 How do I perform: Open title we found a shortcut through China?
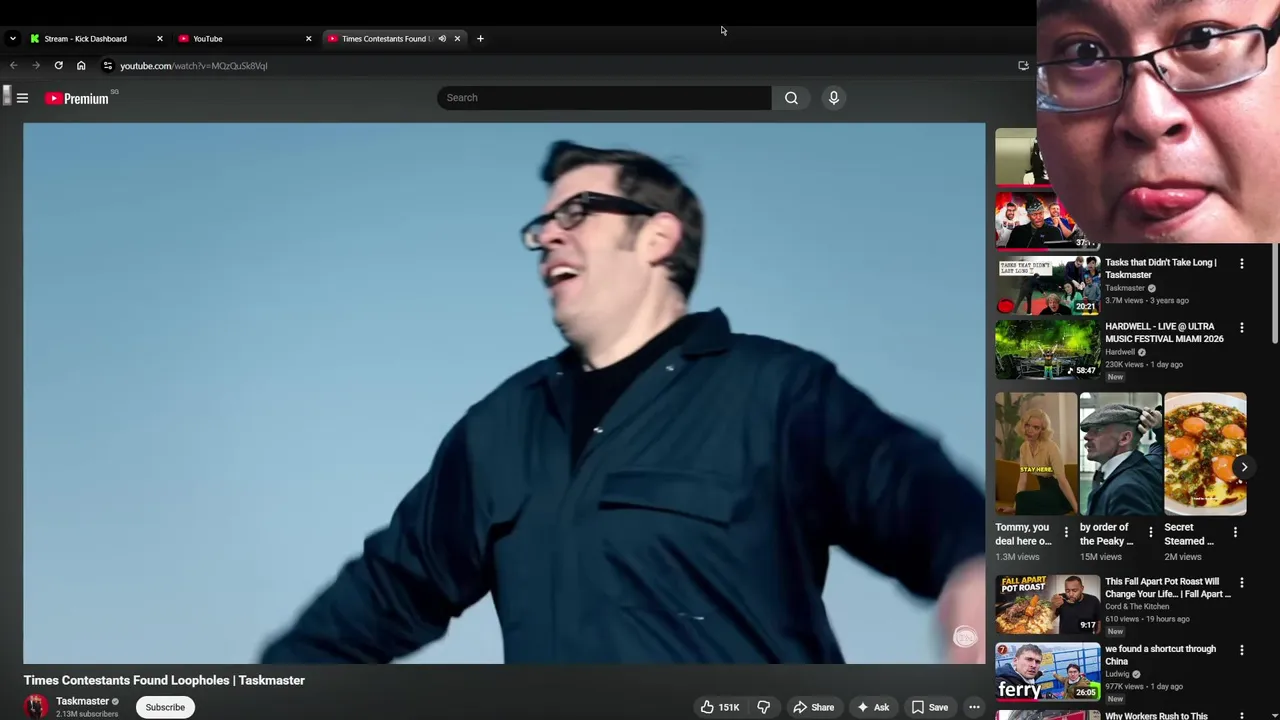pos(1161,655)
